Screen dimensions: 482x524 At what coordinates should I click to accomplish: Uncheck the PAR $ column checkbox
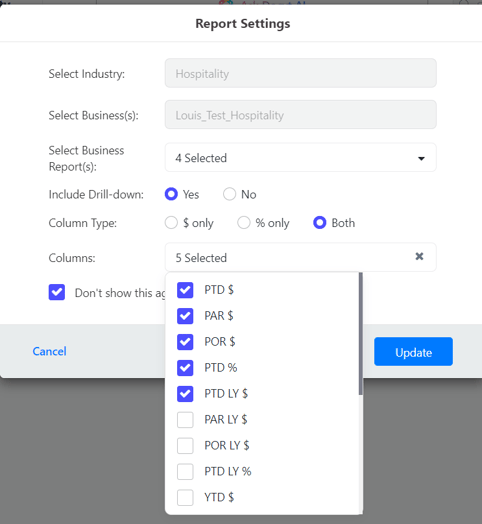(185, 316)
